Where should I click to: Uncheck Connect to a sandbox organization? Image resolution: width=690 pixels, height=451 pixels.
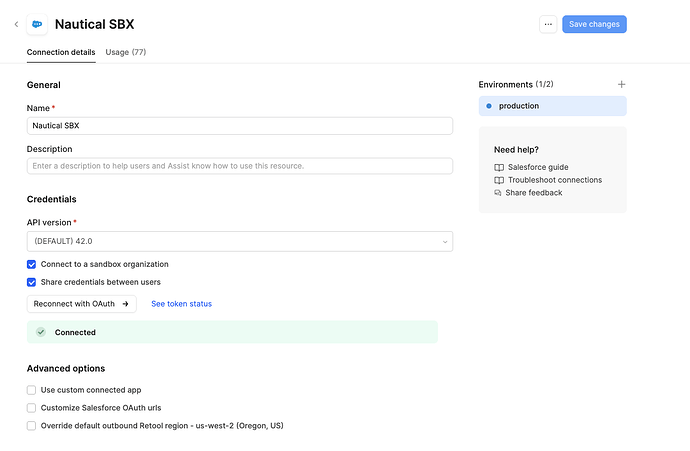(x=32, y=264)
